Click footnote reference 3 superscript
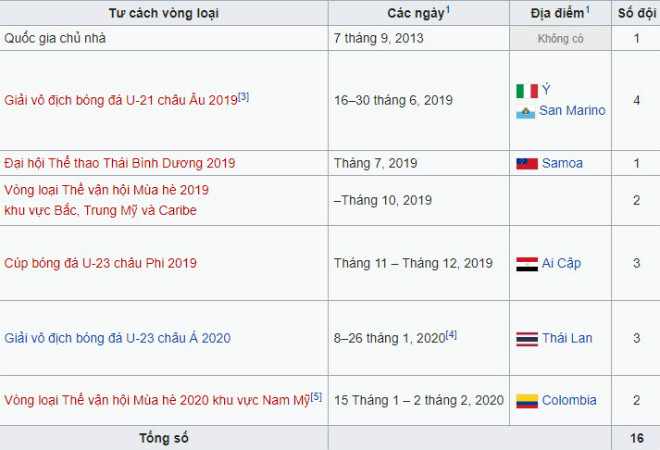 pos(243,96)
